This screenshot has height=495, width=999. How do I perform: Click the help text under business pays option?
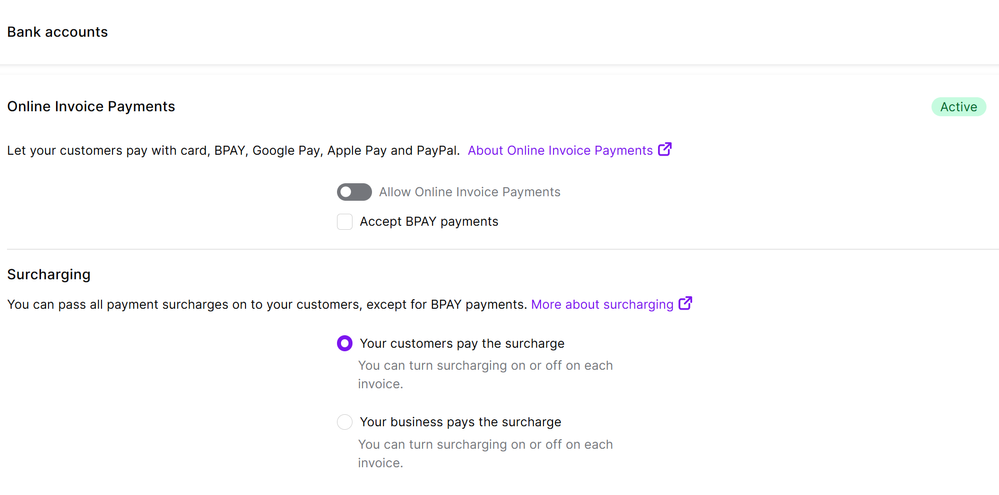click(485, 454)
